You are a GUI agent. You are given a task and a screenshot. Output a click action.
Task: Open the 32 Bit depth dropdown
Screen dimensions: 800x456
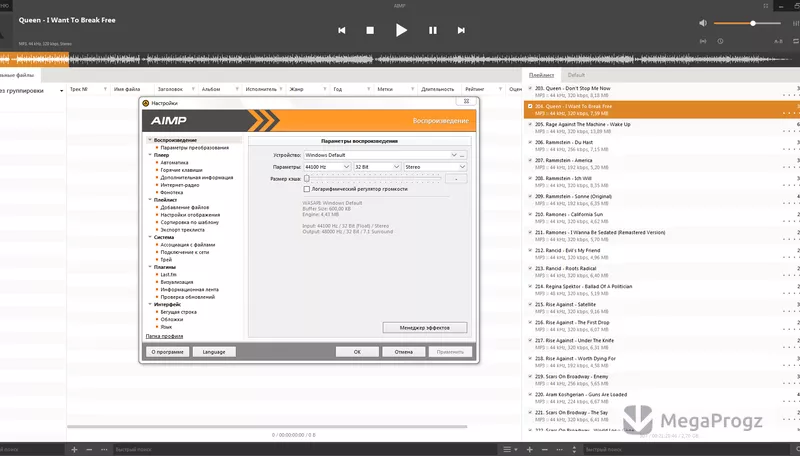click(x=377, y=167)
